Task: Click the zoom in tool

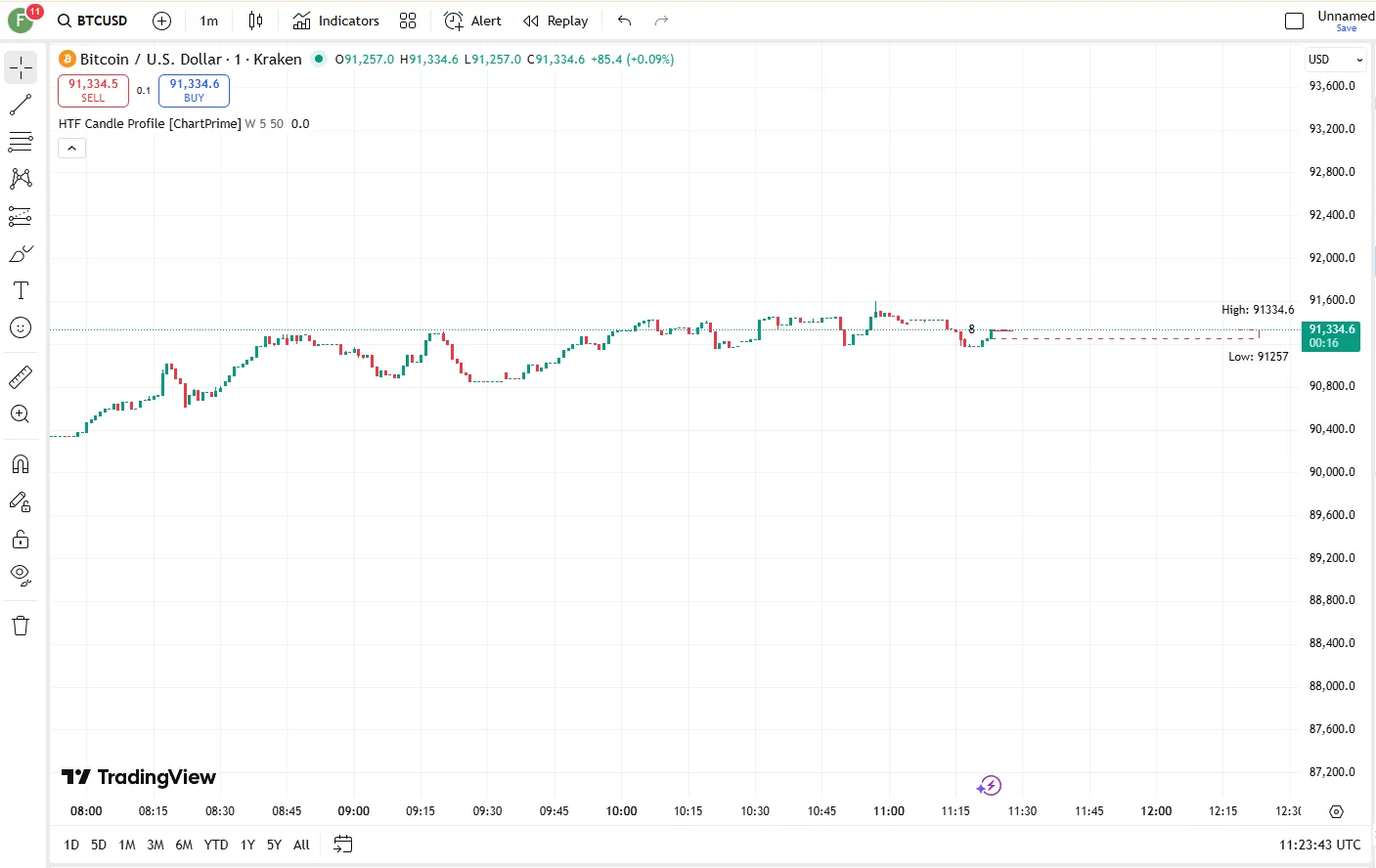Action: pos(21,414)
